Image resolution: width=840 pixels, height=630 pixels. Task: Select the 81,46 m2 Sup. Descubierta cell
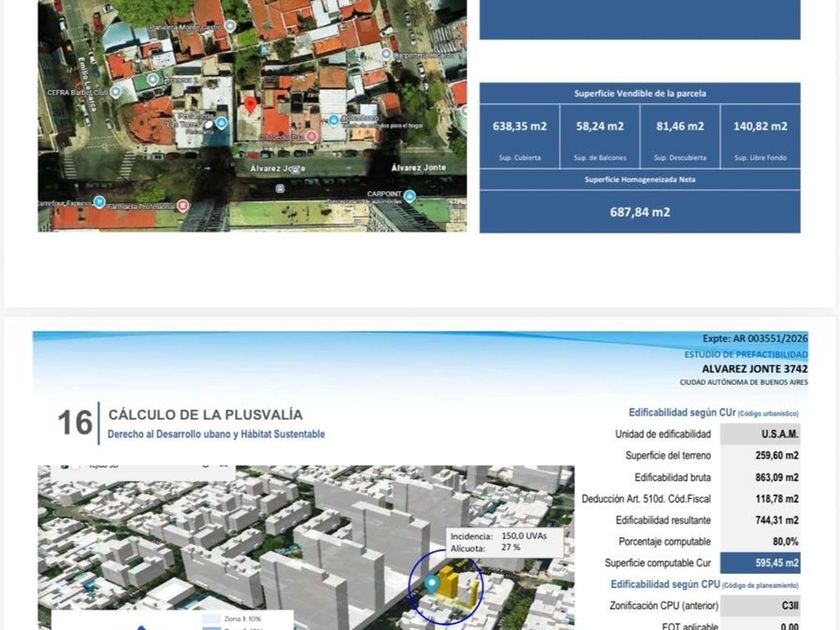(680, 137)
